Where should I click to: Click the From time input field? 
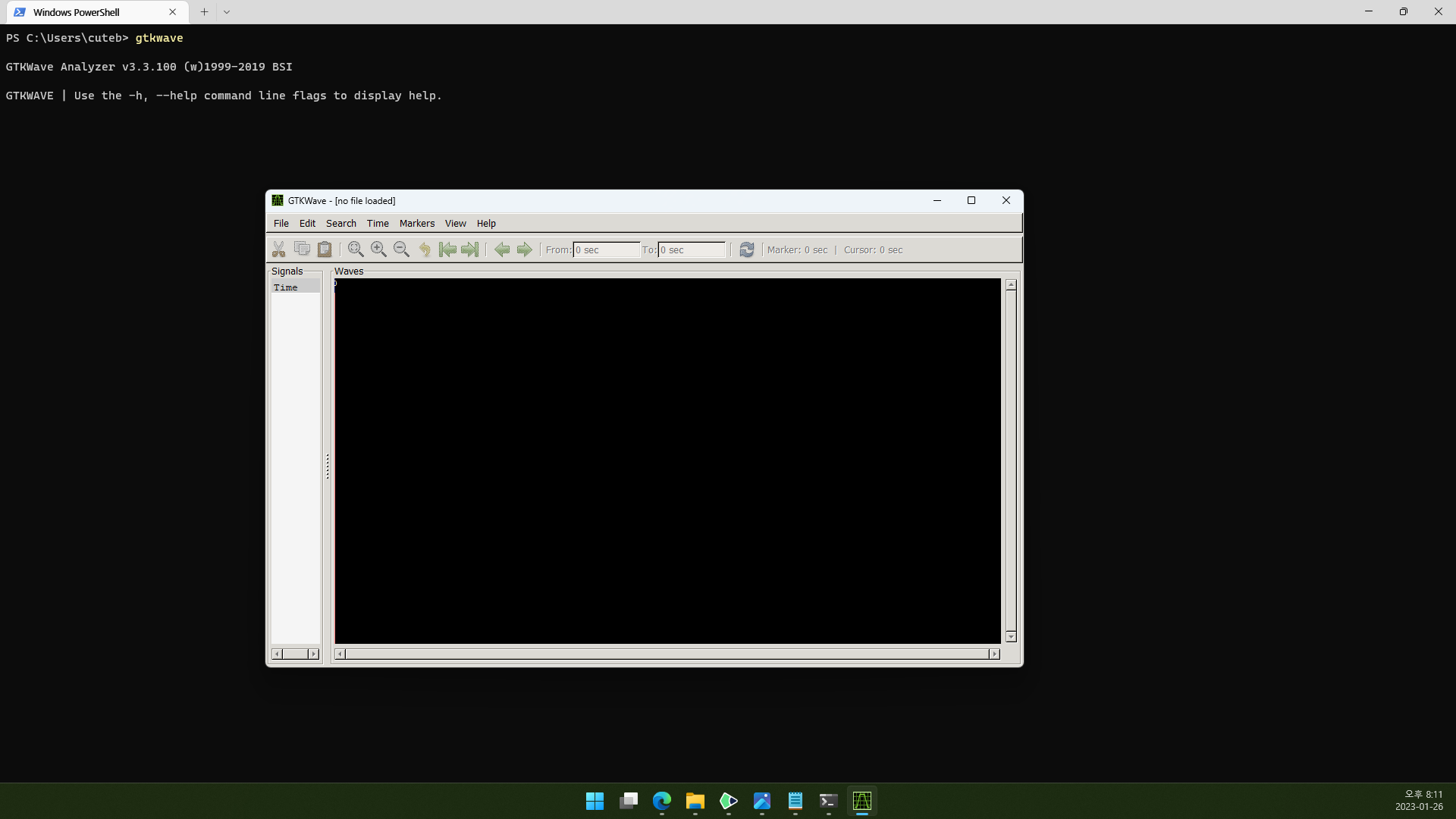607,249
